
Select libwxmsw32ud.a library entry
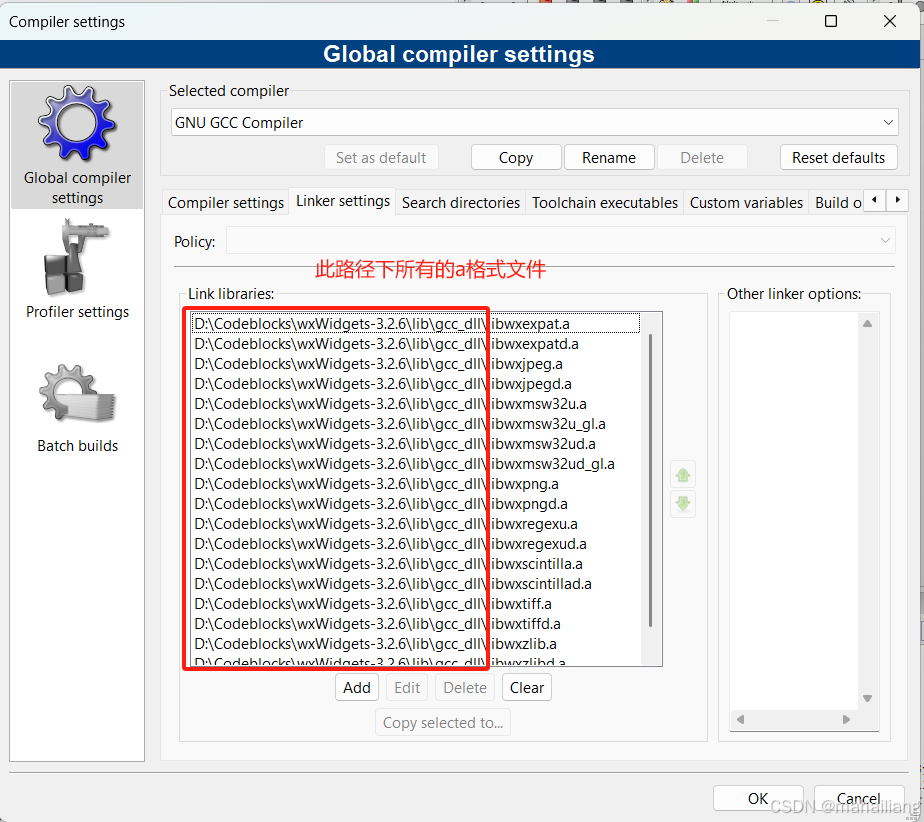[415, 444]
